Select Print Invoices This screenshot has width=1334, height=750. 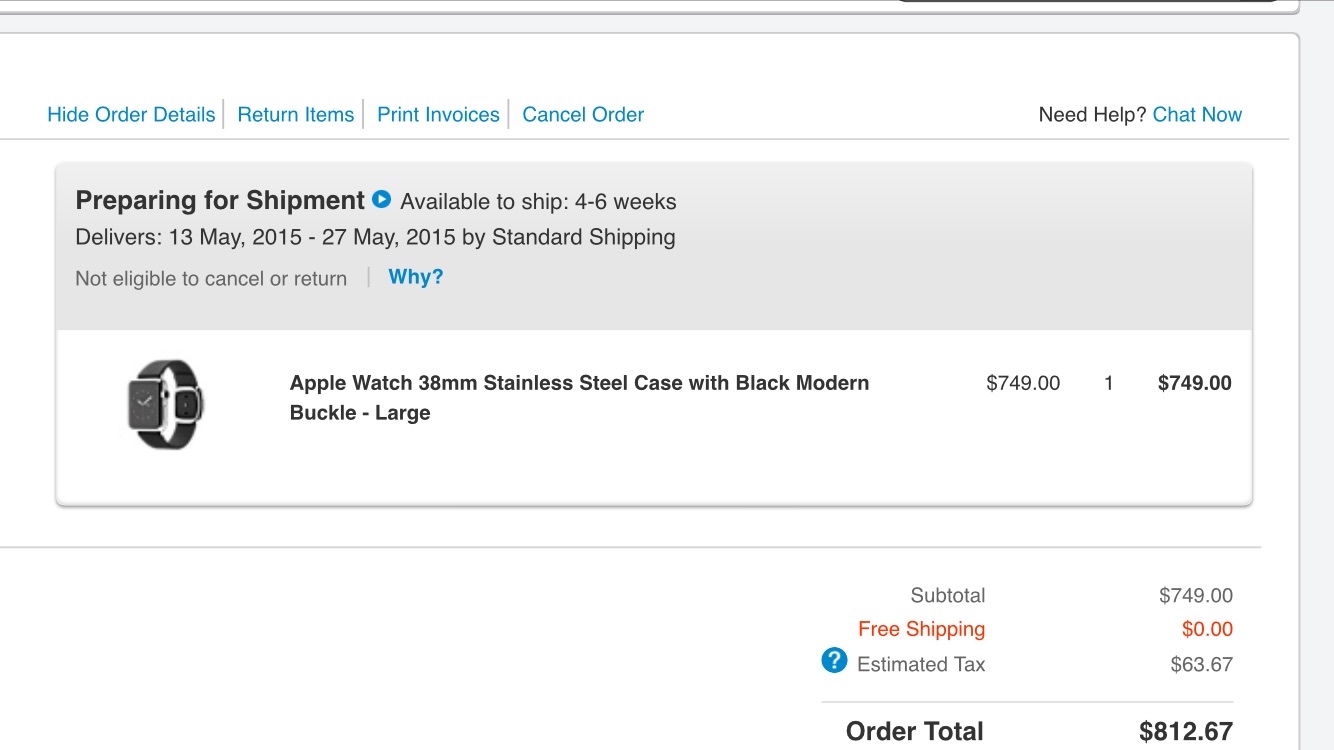[x=438, y=115]
